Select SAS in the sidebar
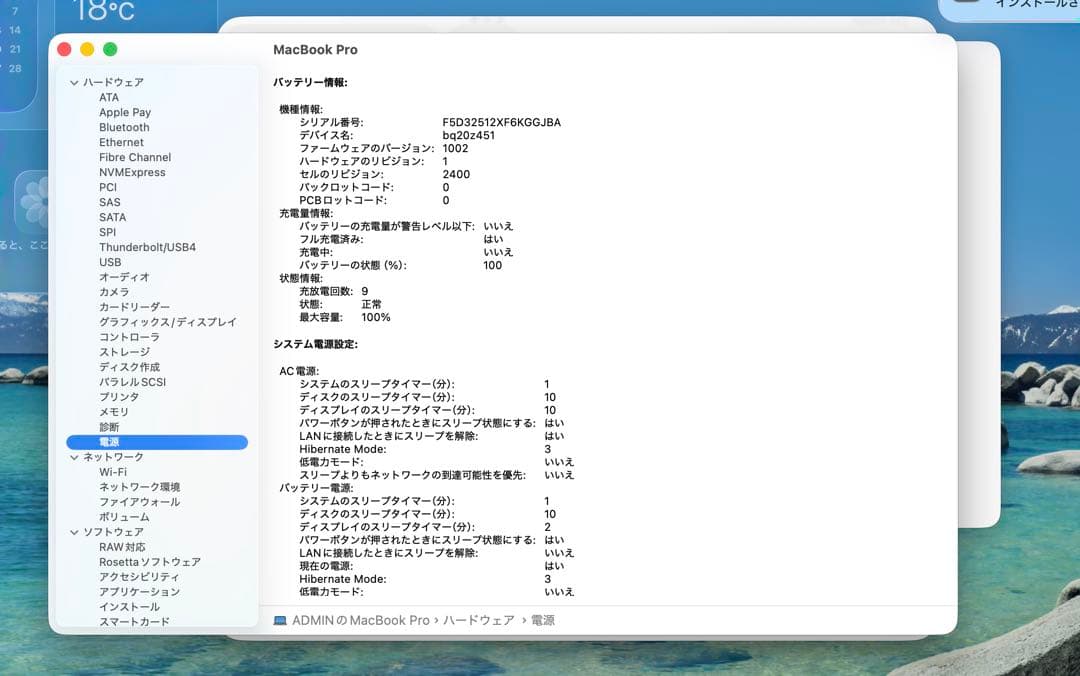Screen dimensions: 1080x676 (x=110, y=203)
